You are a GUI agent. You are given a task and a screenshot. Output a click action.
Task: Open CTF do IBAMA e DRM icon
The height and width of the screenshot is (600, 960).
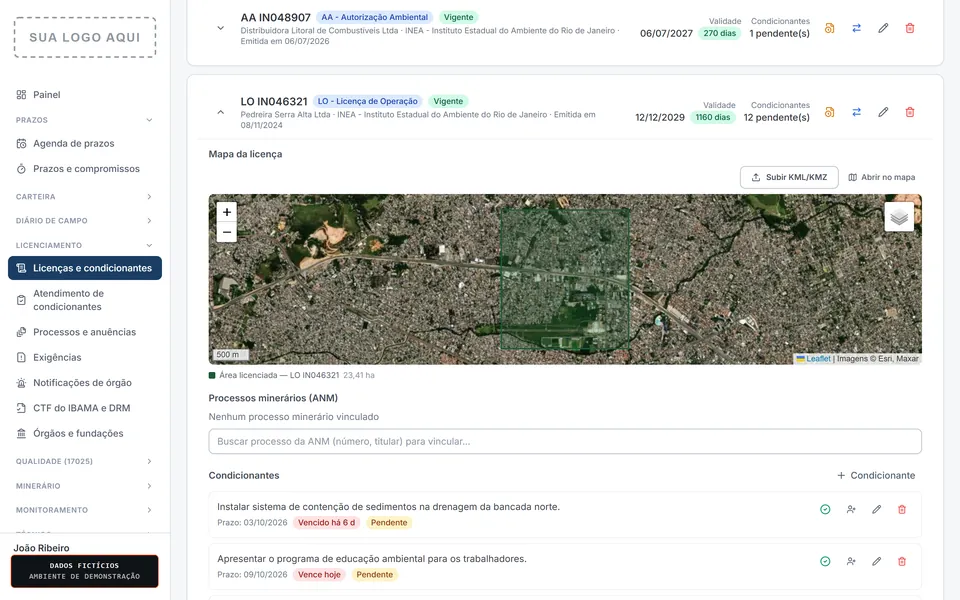21,408
